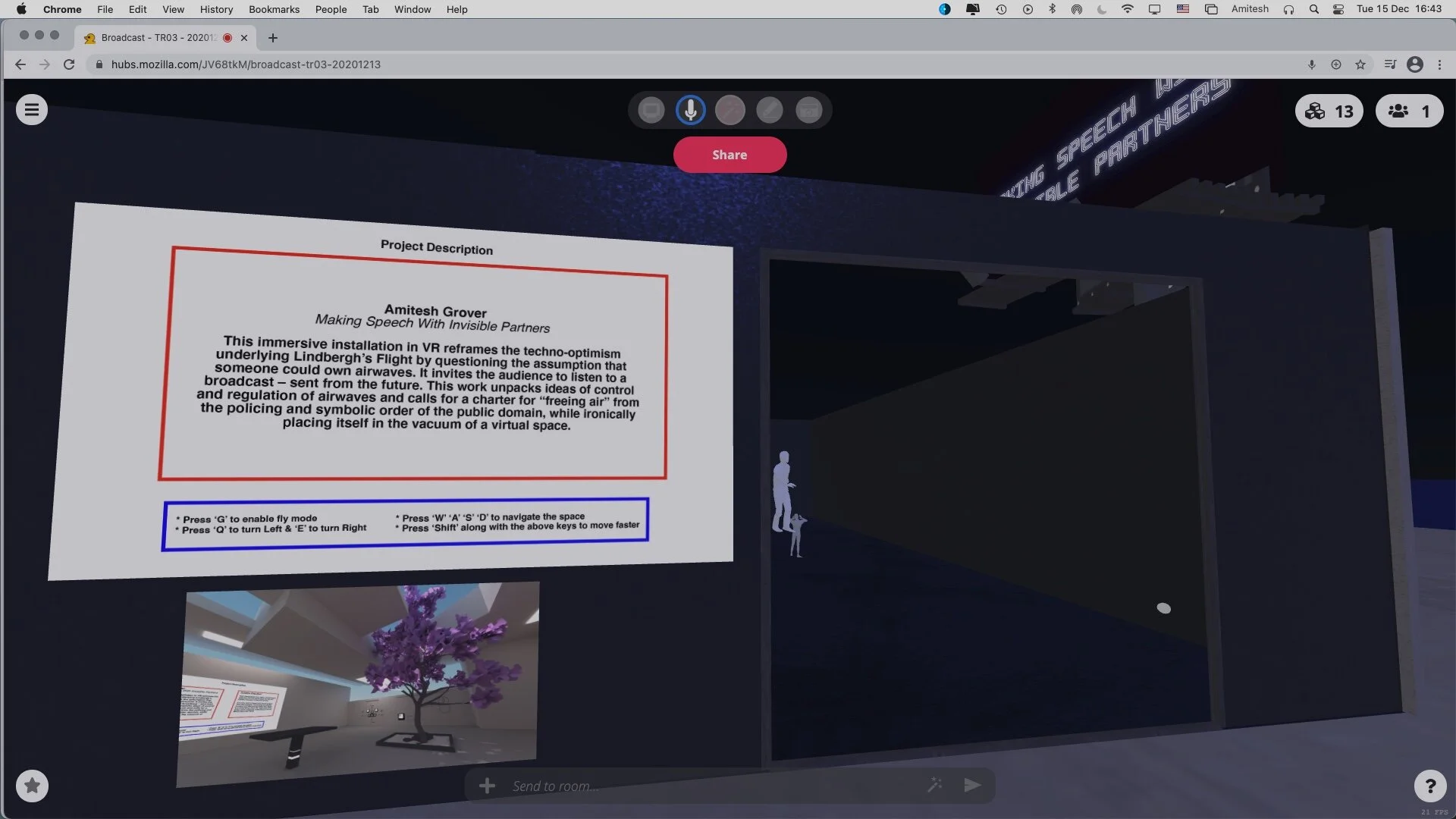Click the screen share icon
The height and width of the screenshot is (819, 1456).
651,111
